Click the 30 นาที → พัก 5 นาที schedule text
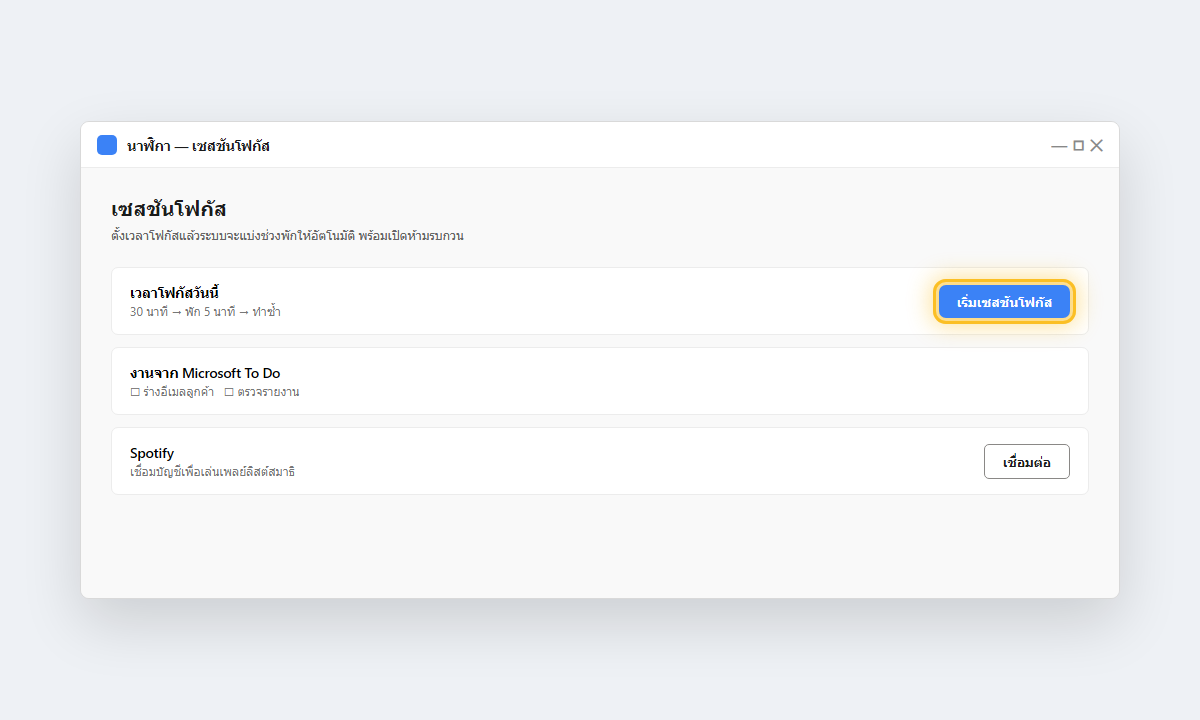1200x720 pixels. pos(205,312)
